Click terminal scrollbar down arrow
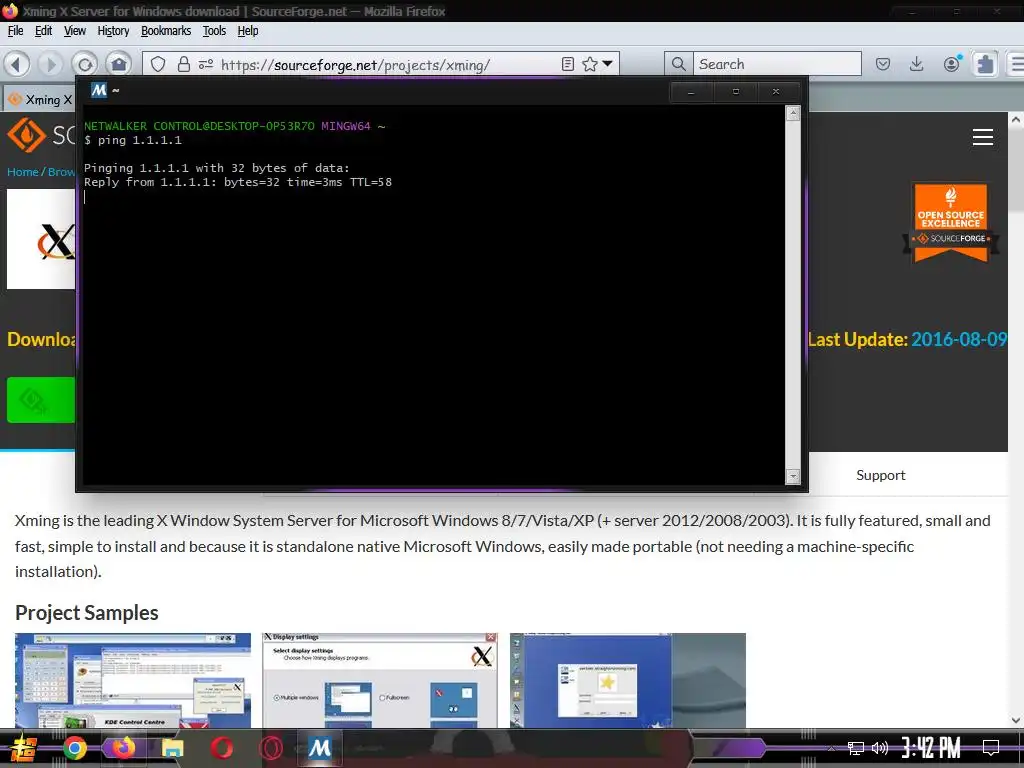1024x768 pixels. pyautogui.click(x=793, y=477)
